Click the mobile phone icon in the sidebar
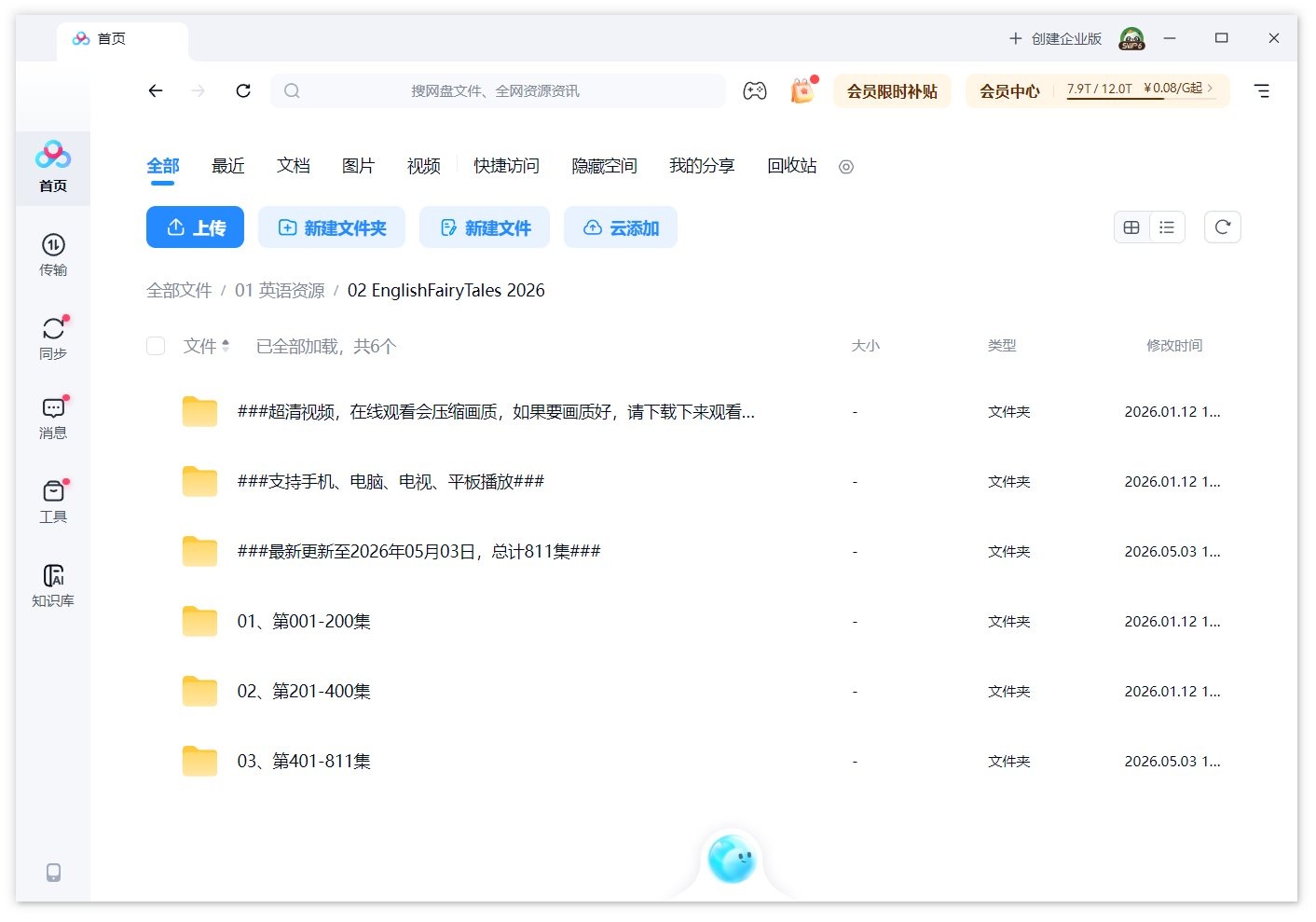 (x=53, y=872)
